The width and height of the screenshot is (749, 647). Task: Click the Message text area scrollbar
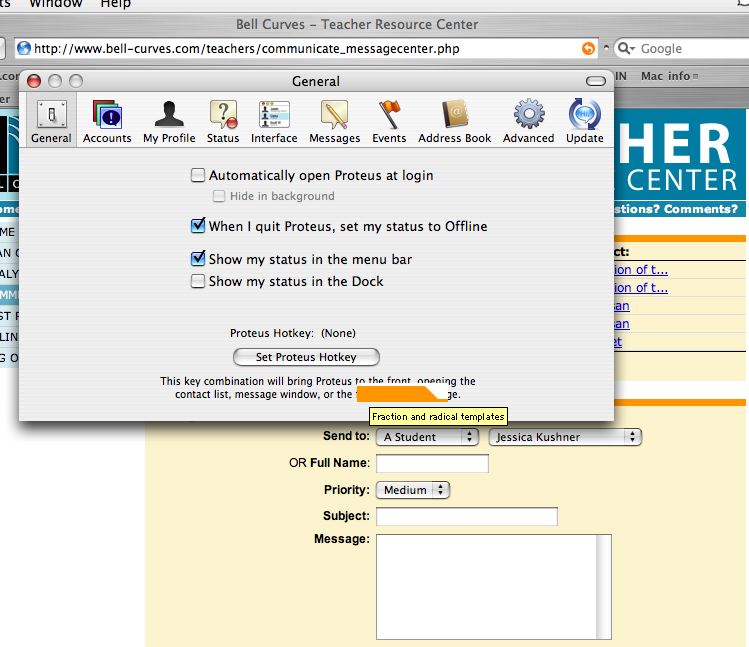click(x=604, y=587)
